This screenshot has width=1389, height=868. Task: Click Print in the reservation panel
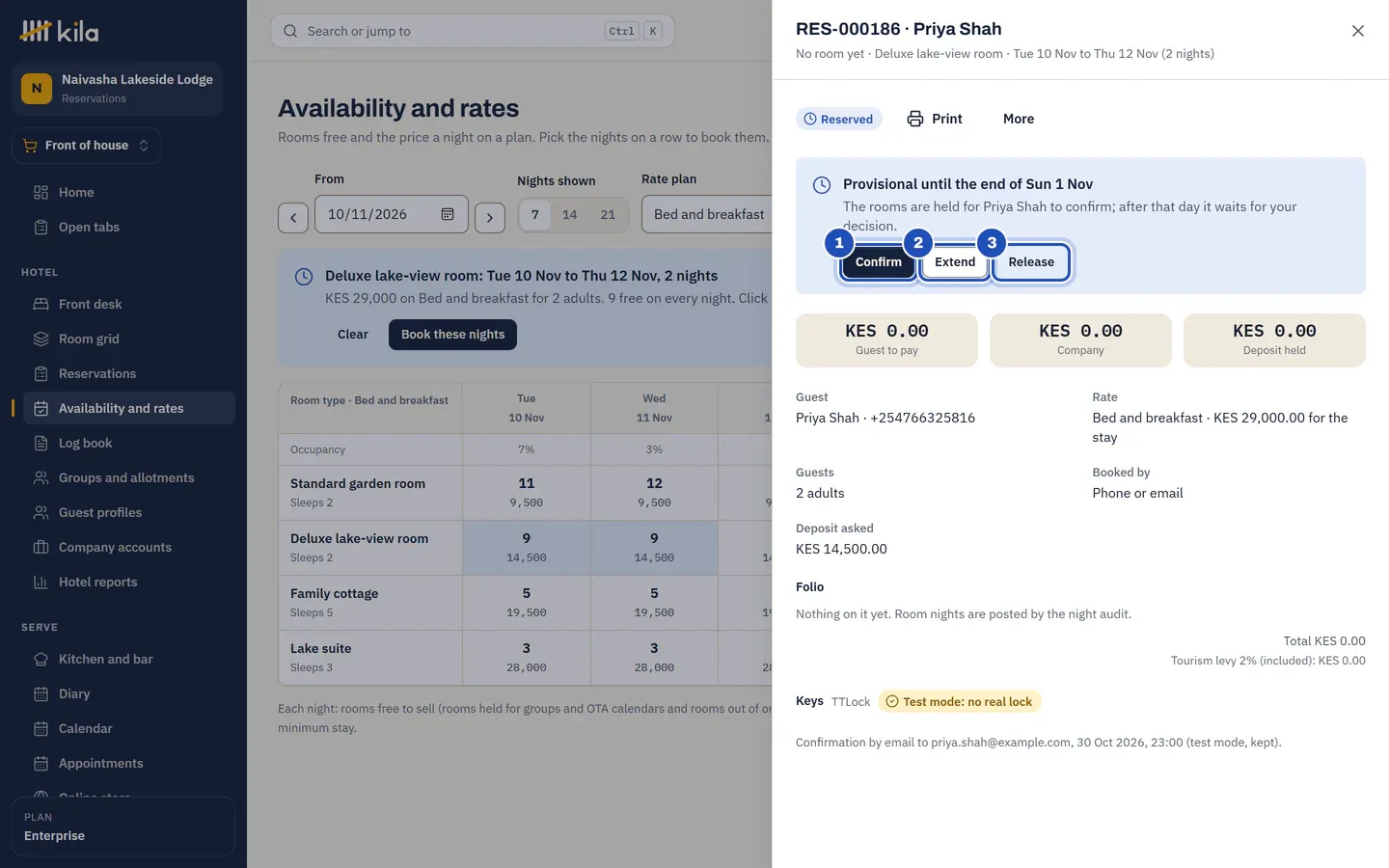pyautogui.click(x=935, y=119)
